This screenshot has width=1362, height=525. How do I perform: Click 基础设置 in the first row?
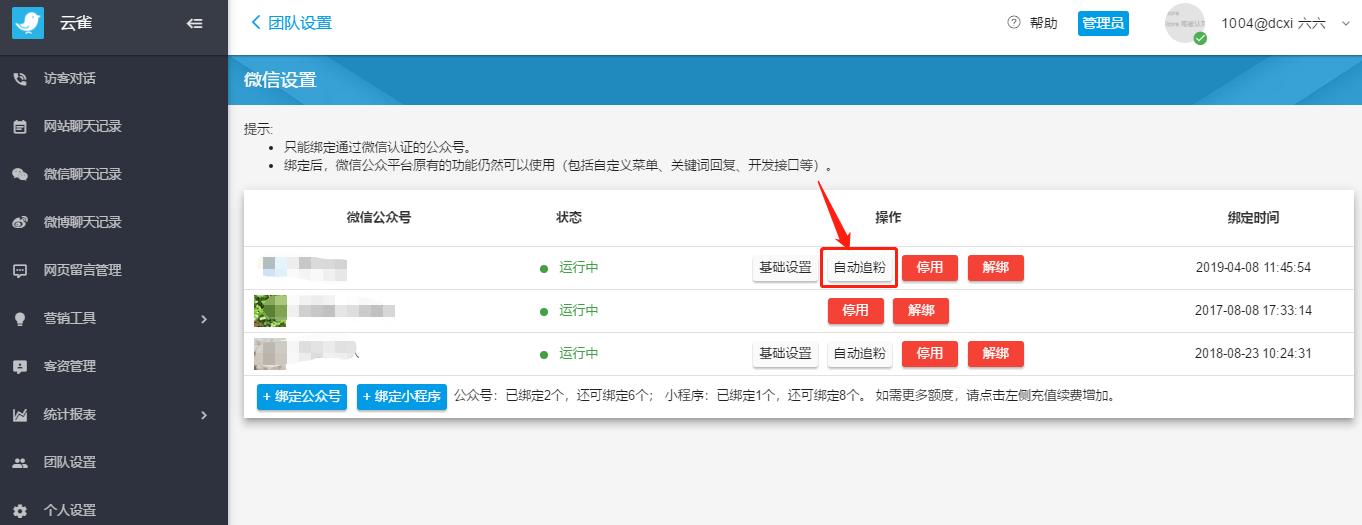click(785, 268)
